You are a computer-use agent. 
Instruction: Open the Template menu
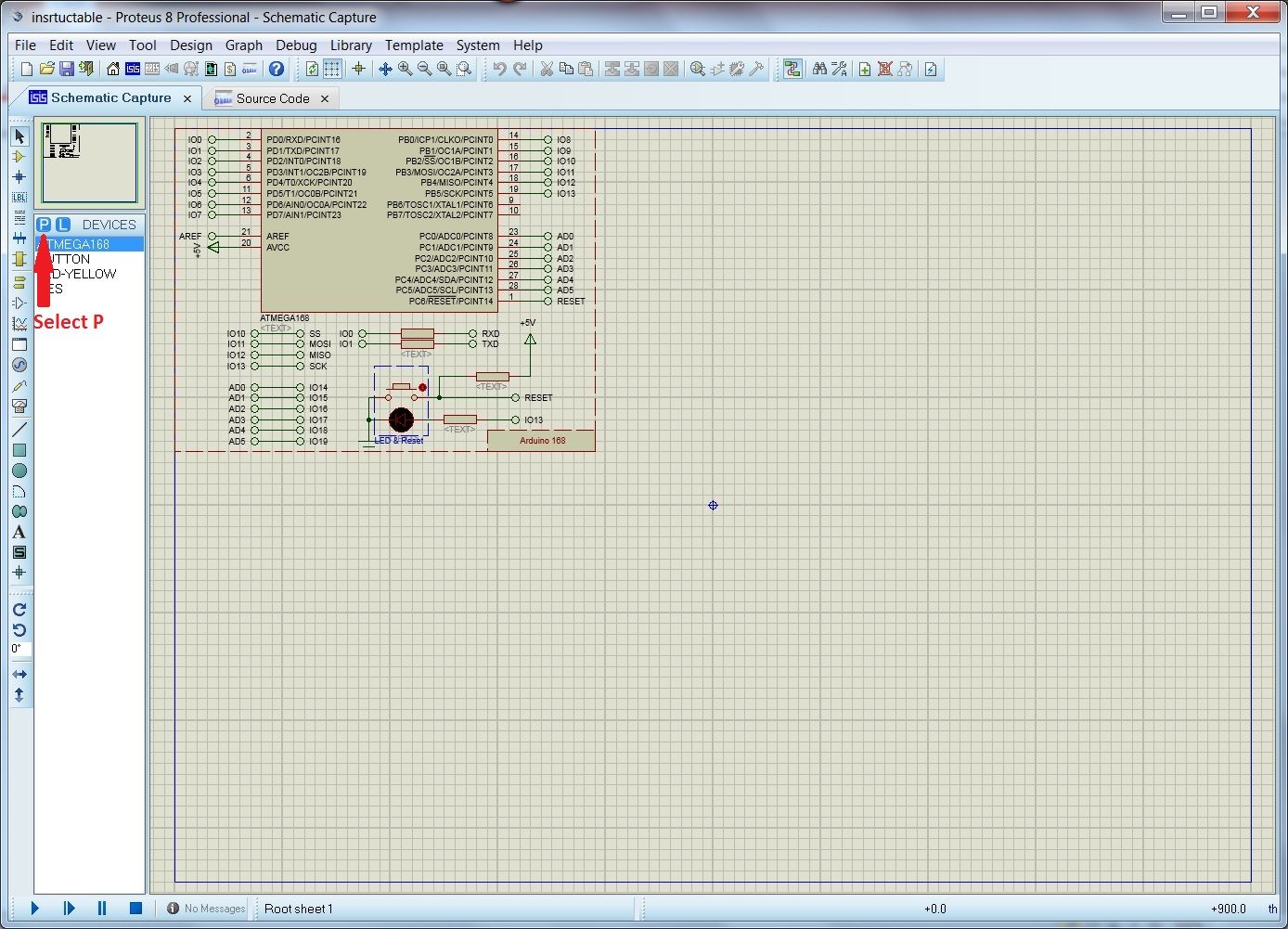(x=414, y=45)
